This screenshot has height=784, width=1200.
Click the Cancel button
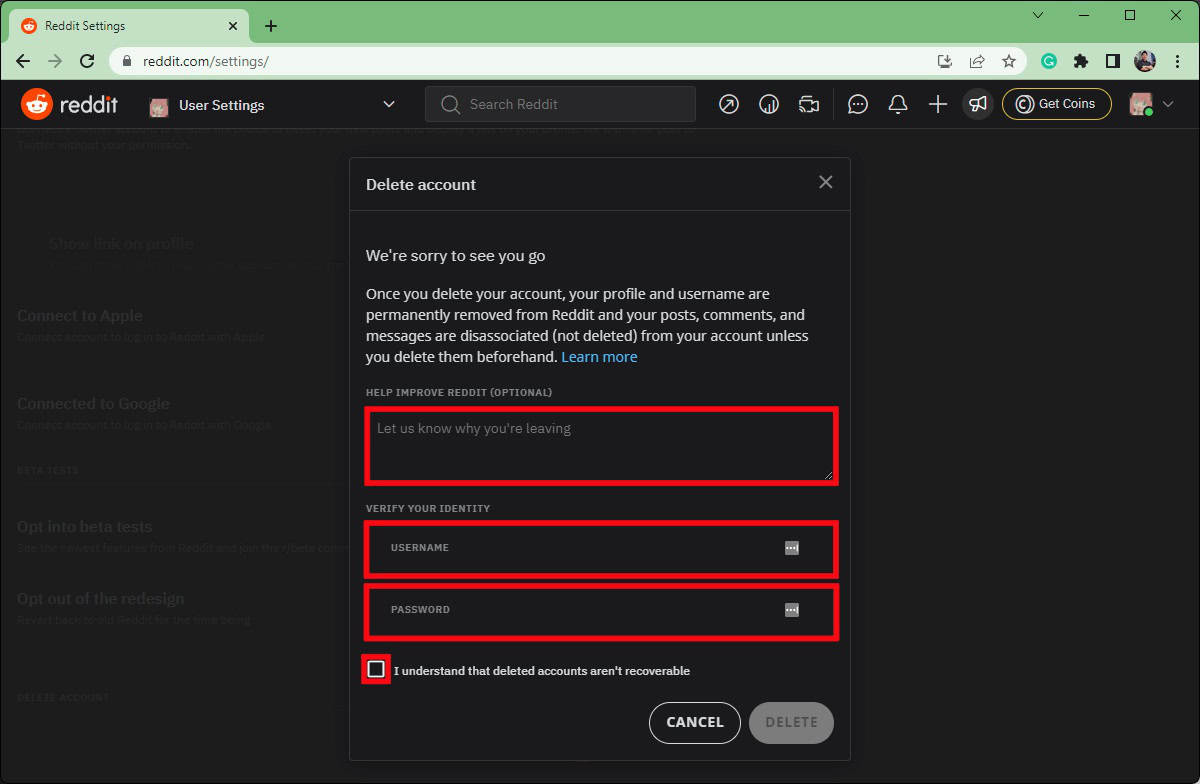(695, 722)
